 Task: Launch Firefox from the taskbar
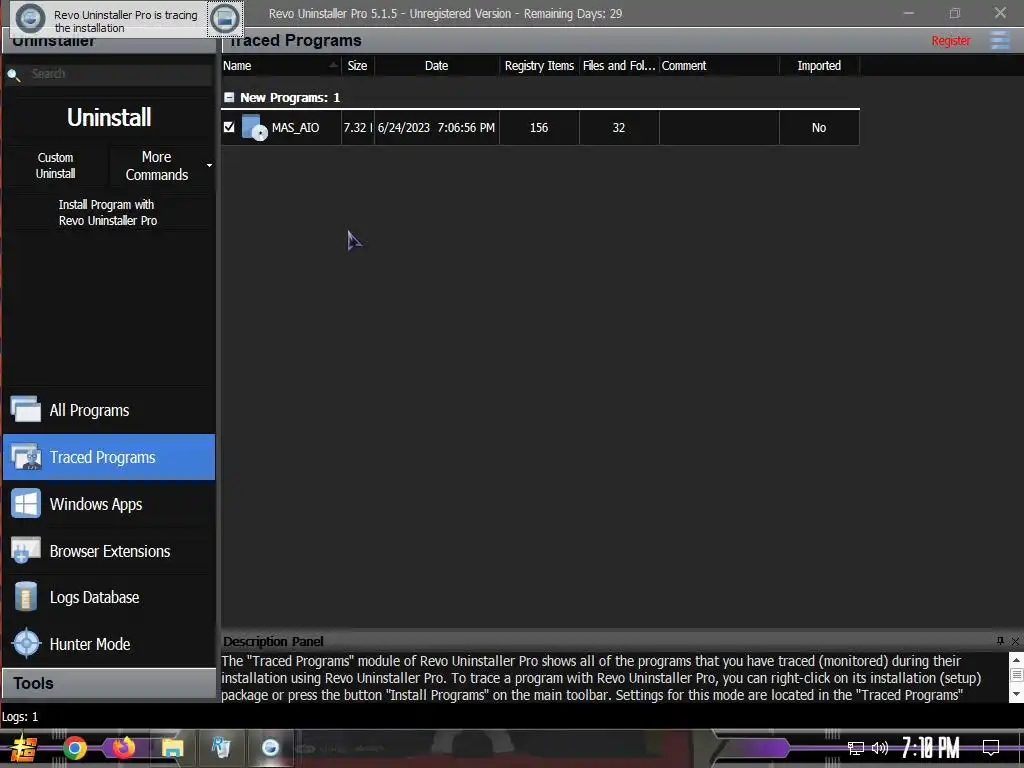click(123, 747)
